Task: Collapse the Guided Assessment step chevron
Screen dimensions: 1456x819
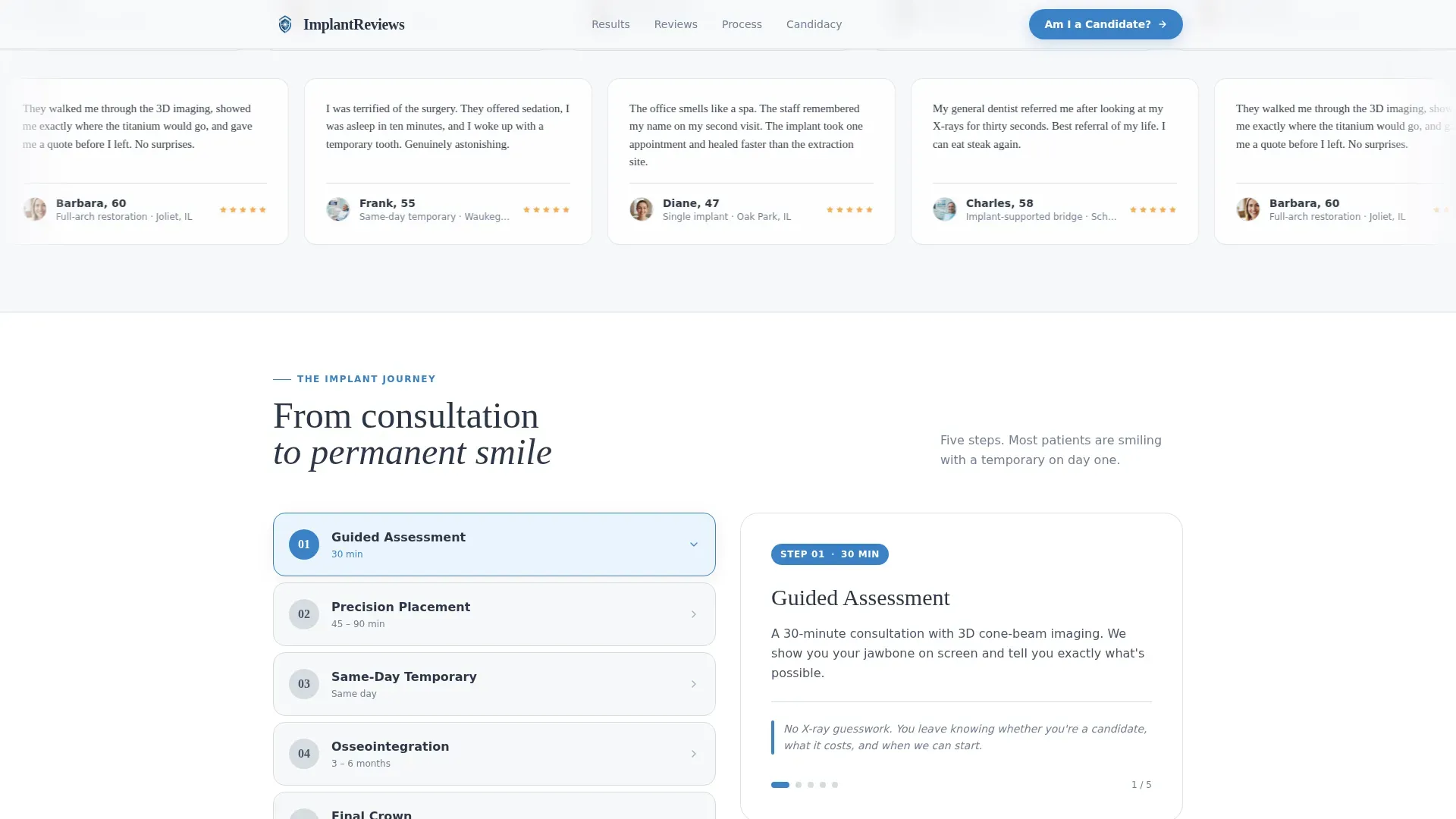Action: [x=693, y=544]
